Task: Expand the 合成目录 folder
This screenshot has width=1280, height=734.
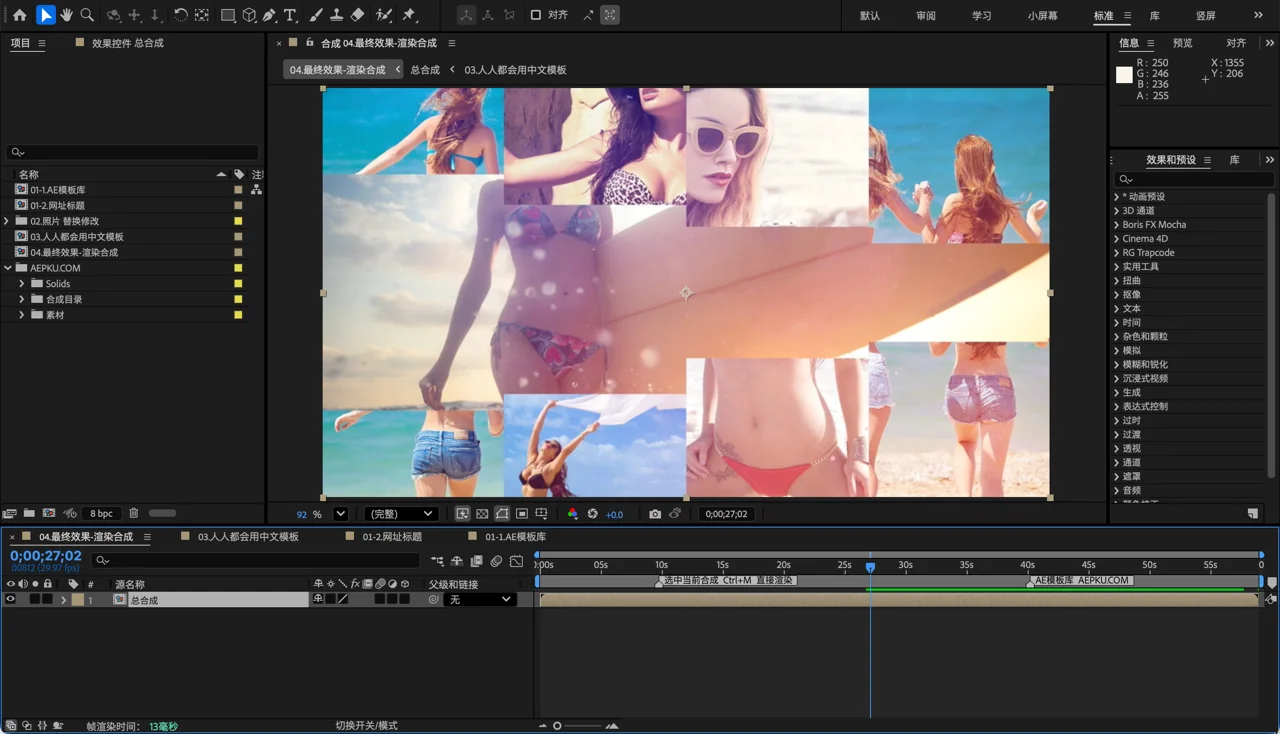Action: (22, 299)
